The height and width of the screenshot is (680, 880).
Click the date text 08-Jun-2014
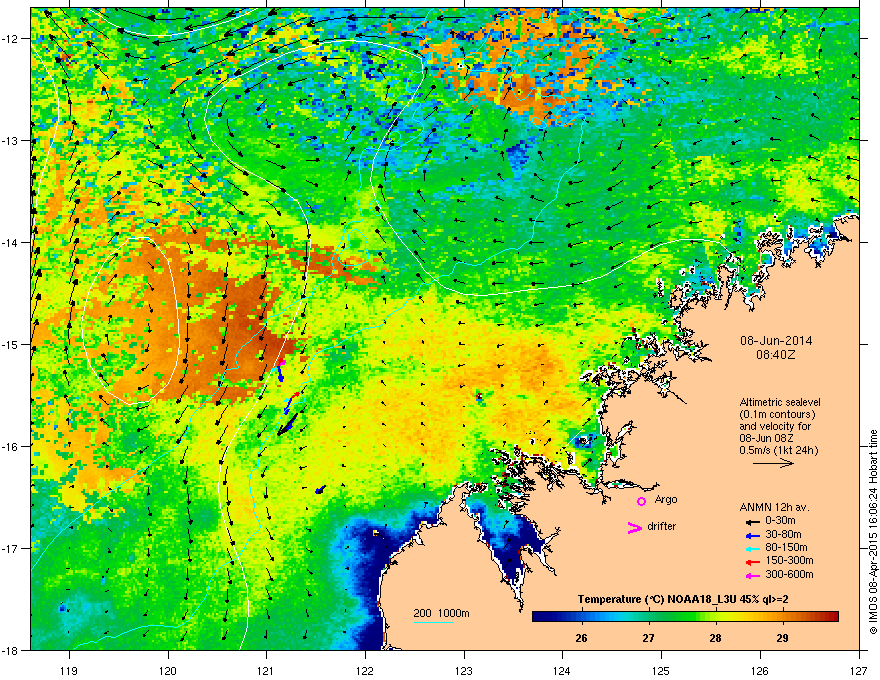776,341
